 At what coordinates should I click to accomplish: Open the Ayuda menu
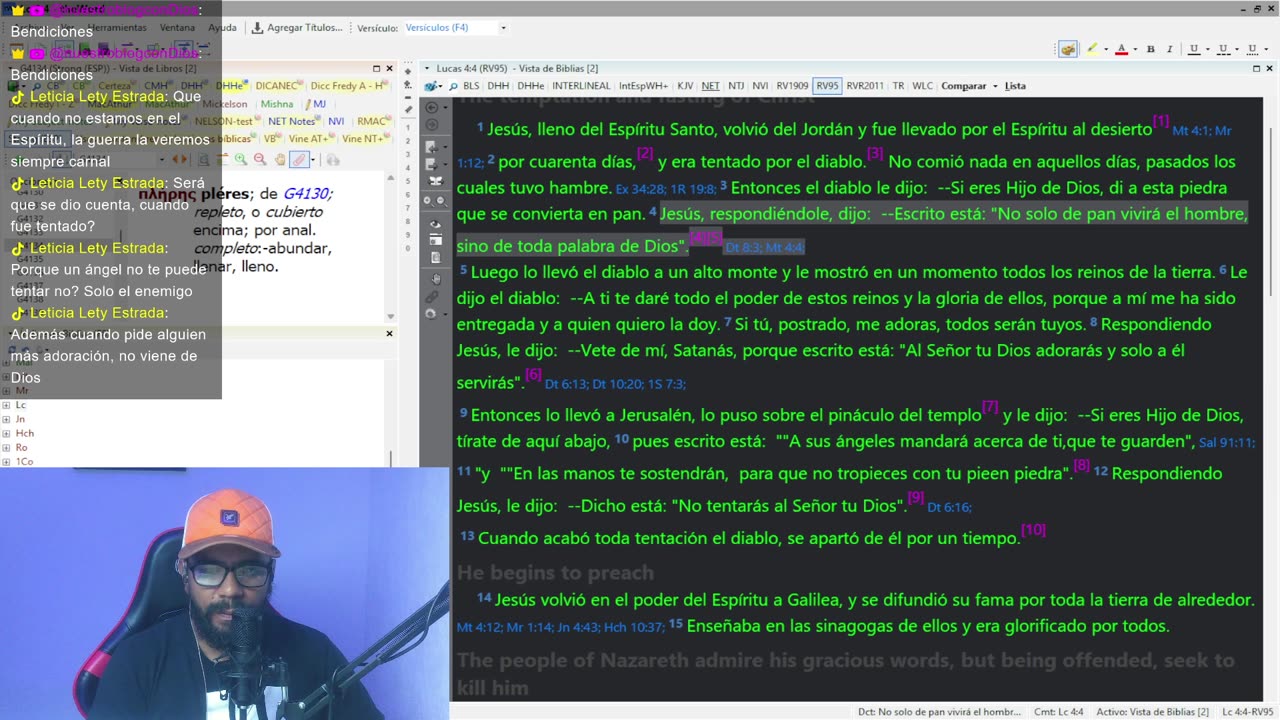pos(222,28)
